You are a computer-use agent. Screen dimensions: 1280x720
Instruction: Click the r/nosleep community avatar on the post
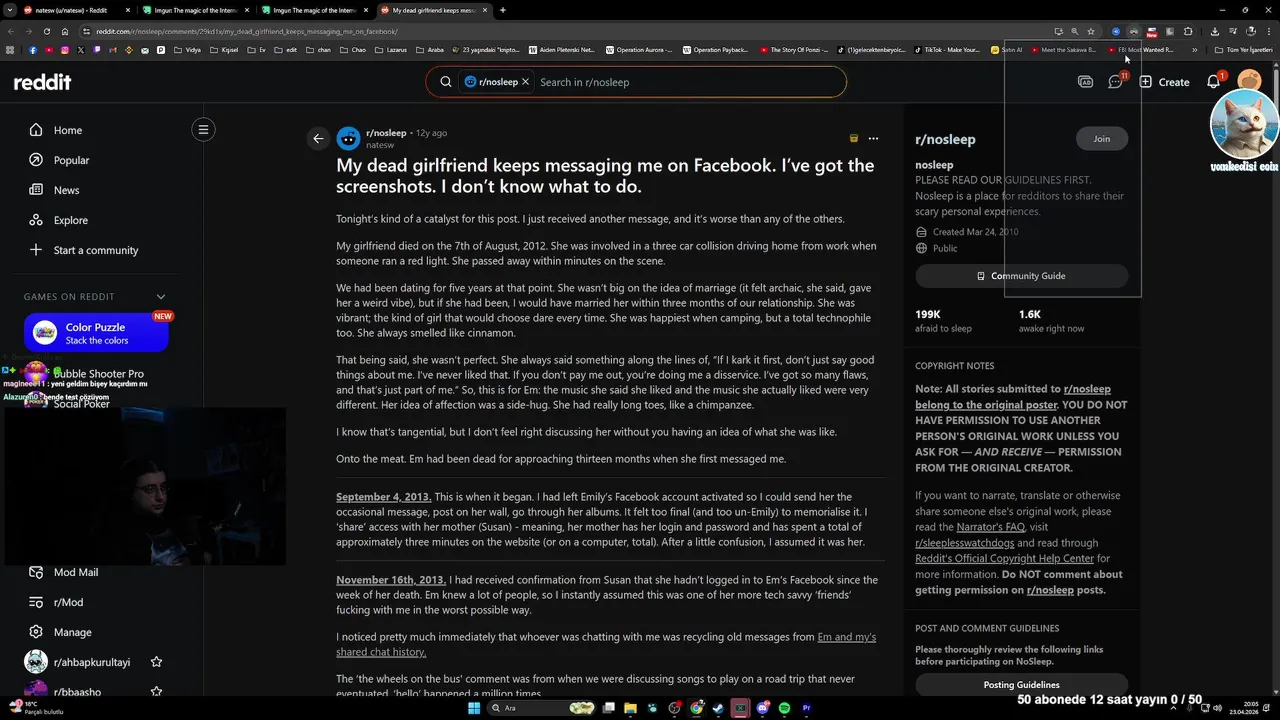(x=348, y=139)
